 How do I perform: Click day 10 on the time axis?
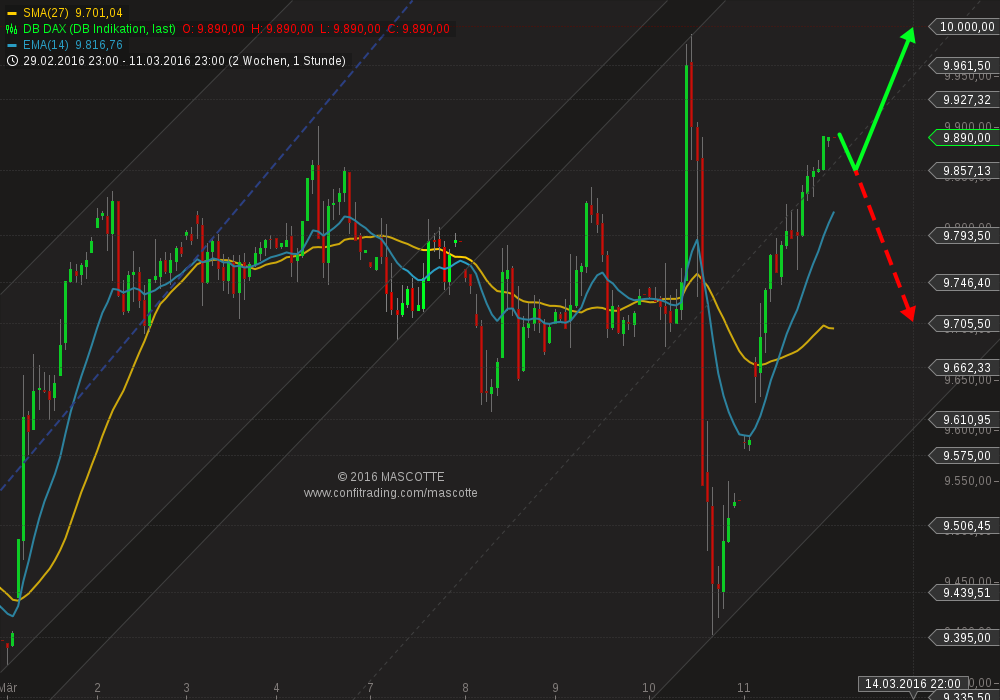649,688
